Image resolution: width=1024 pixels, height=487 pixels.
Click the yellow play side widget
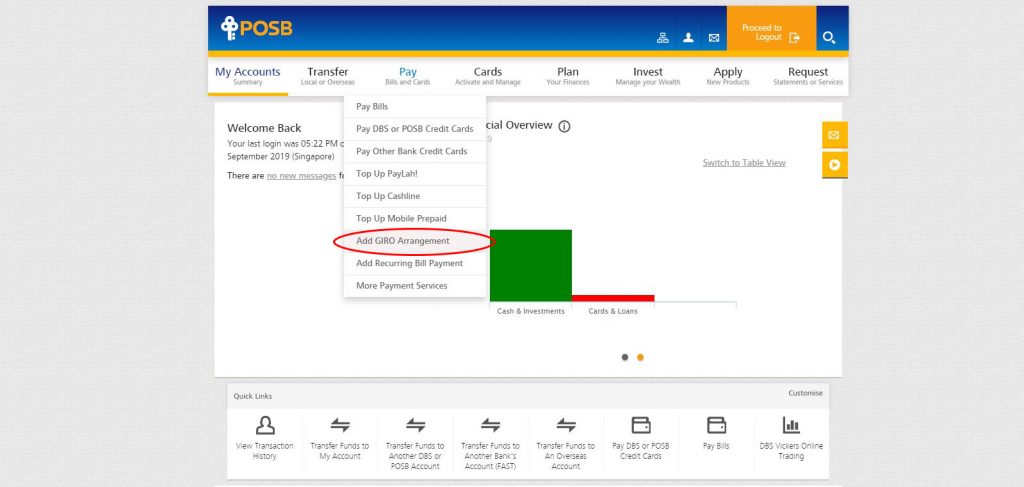(834, 165)
